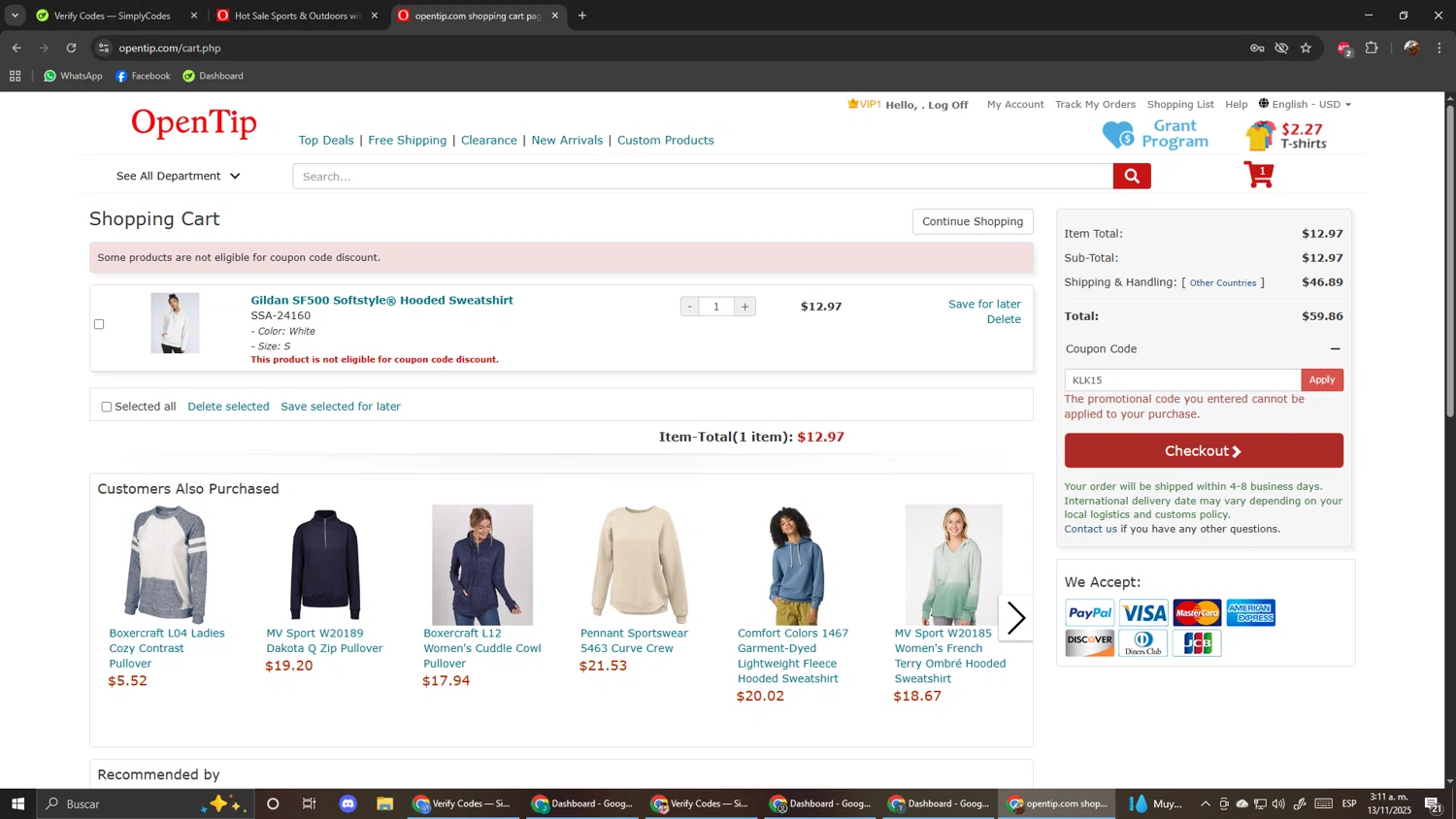Screen dimensions: 1456x819
Task: Click the OpenTip logo
Action: pyautogui.click(x=194, y=123)
